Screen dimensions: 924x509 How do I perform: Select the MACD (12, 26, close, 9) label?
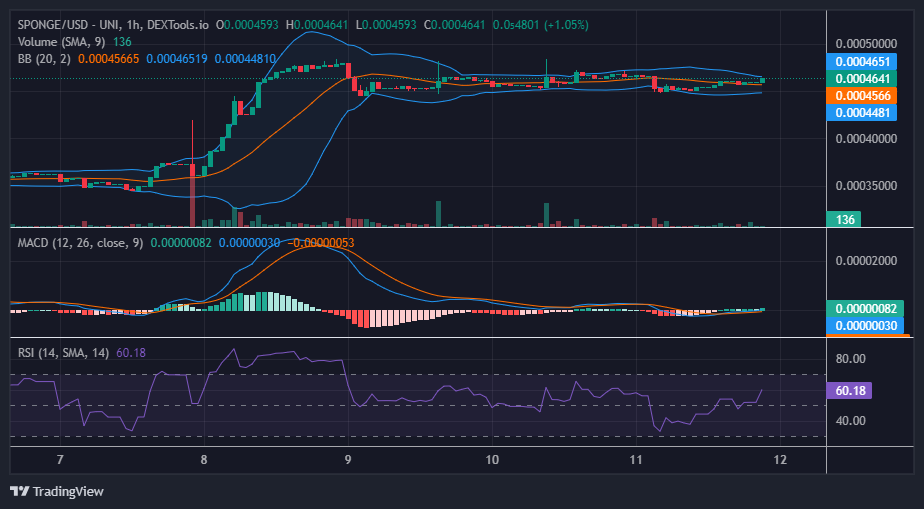[x=80, y=243]
